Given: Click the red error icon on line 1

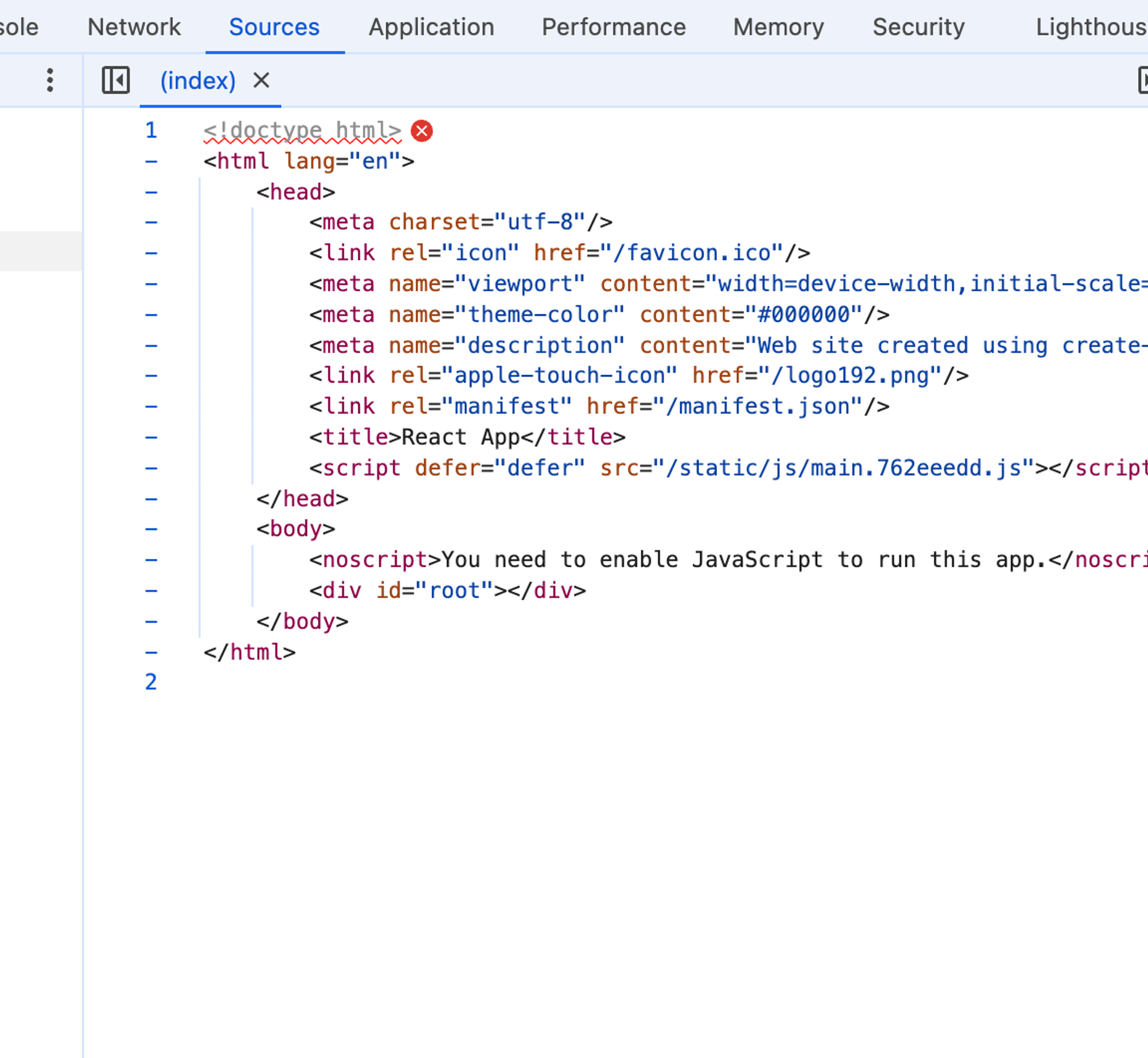Looking at the screenshot, I should coord(422,131).
